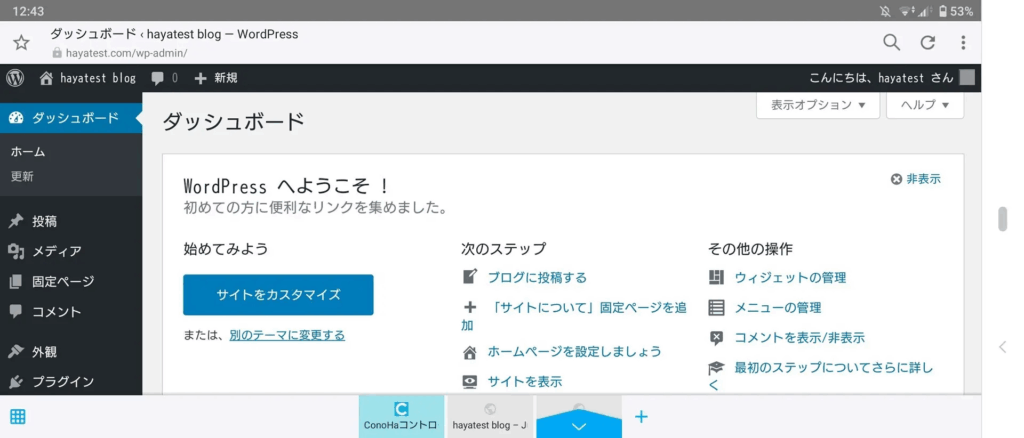1024x438 pixels.
Task: Switch to the ConoHaコントロ browser tab
Action: [x=401, y=416]
